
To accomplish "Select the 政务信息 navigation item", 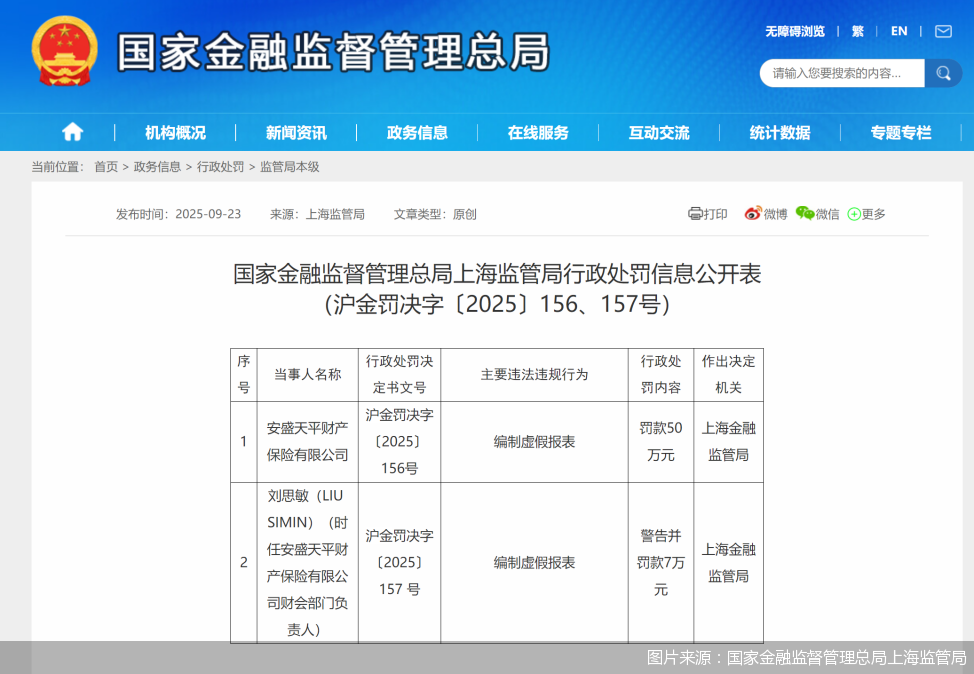I will (417, 132).
